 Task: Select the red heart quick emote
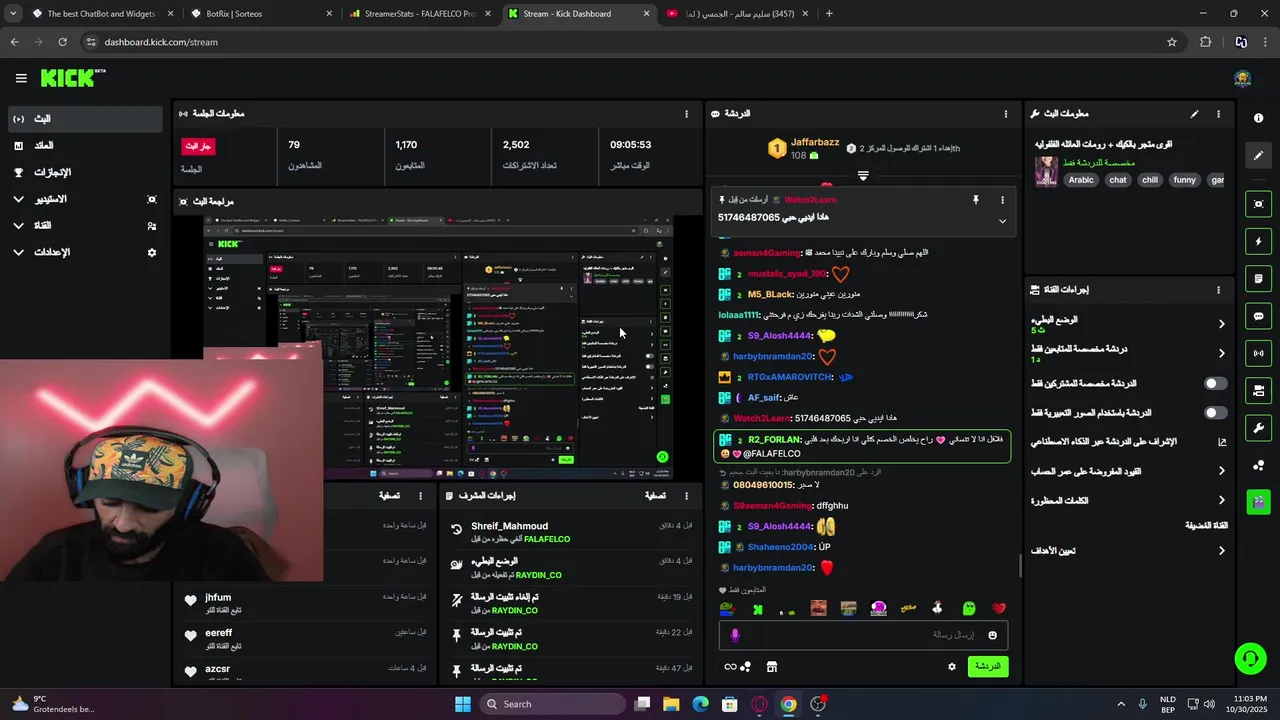tap(998, 608)
